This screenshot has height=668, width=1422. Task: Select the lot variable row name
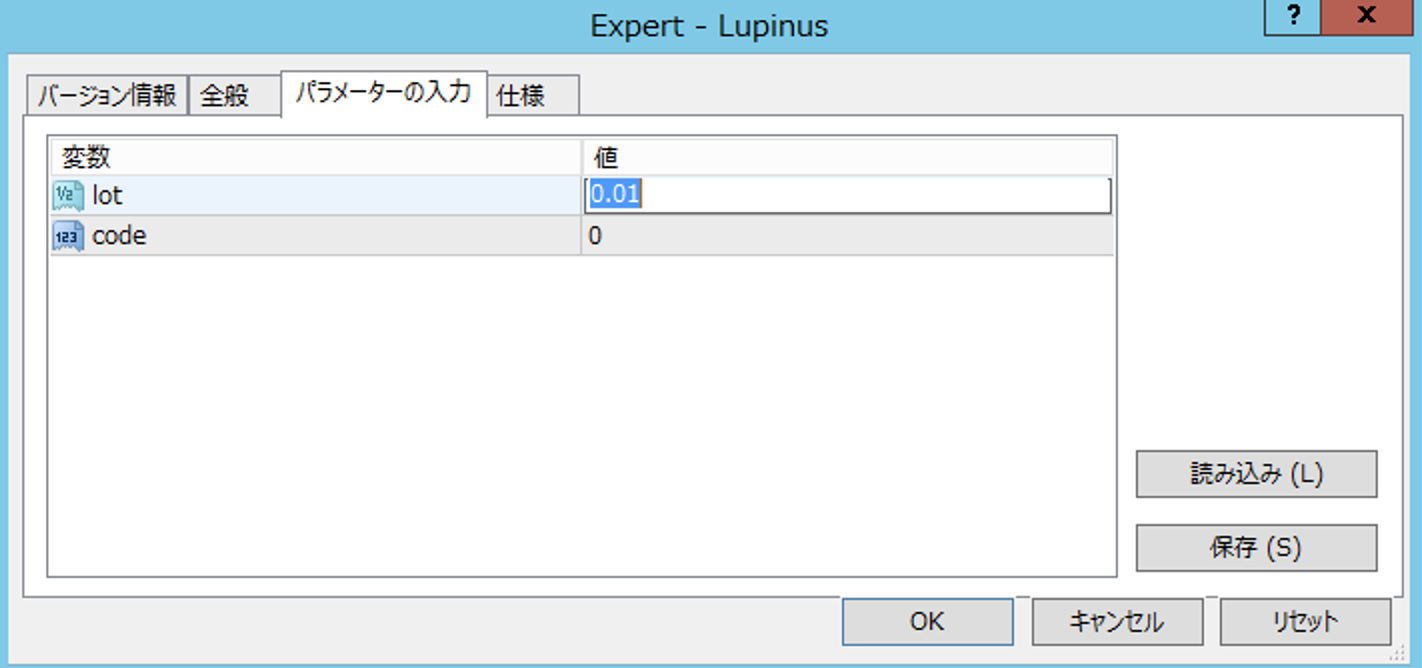point(107,195)
